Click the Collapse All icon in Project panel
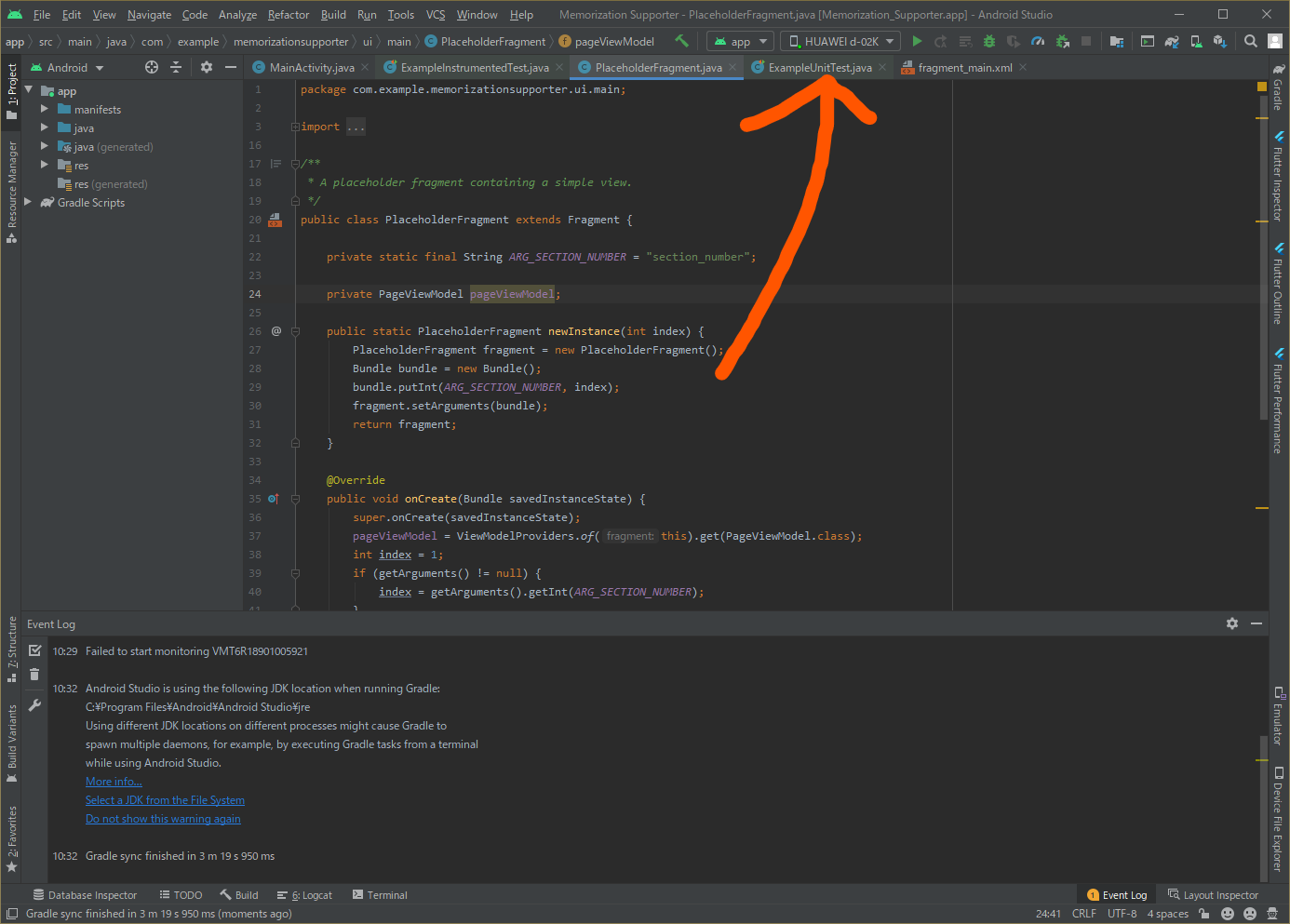 pyautogui.click(x=176, y=67)
